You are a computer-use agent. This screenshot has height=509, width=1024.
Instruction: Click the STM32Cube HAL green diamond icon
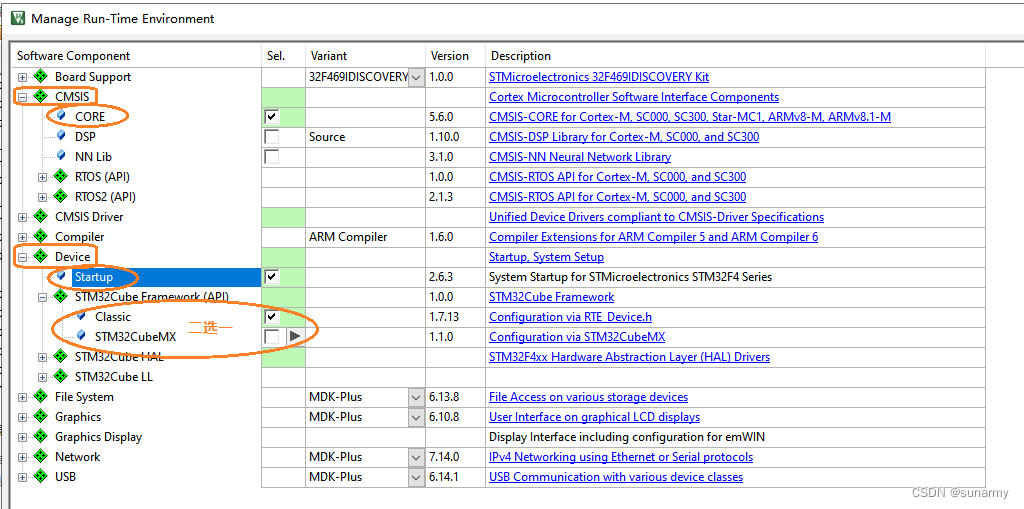coord(61,357)
